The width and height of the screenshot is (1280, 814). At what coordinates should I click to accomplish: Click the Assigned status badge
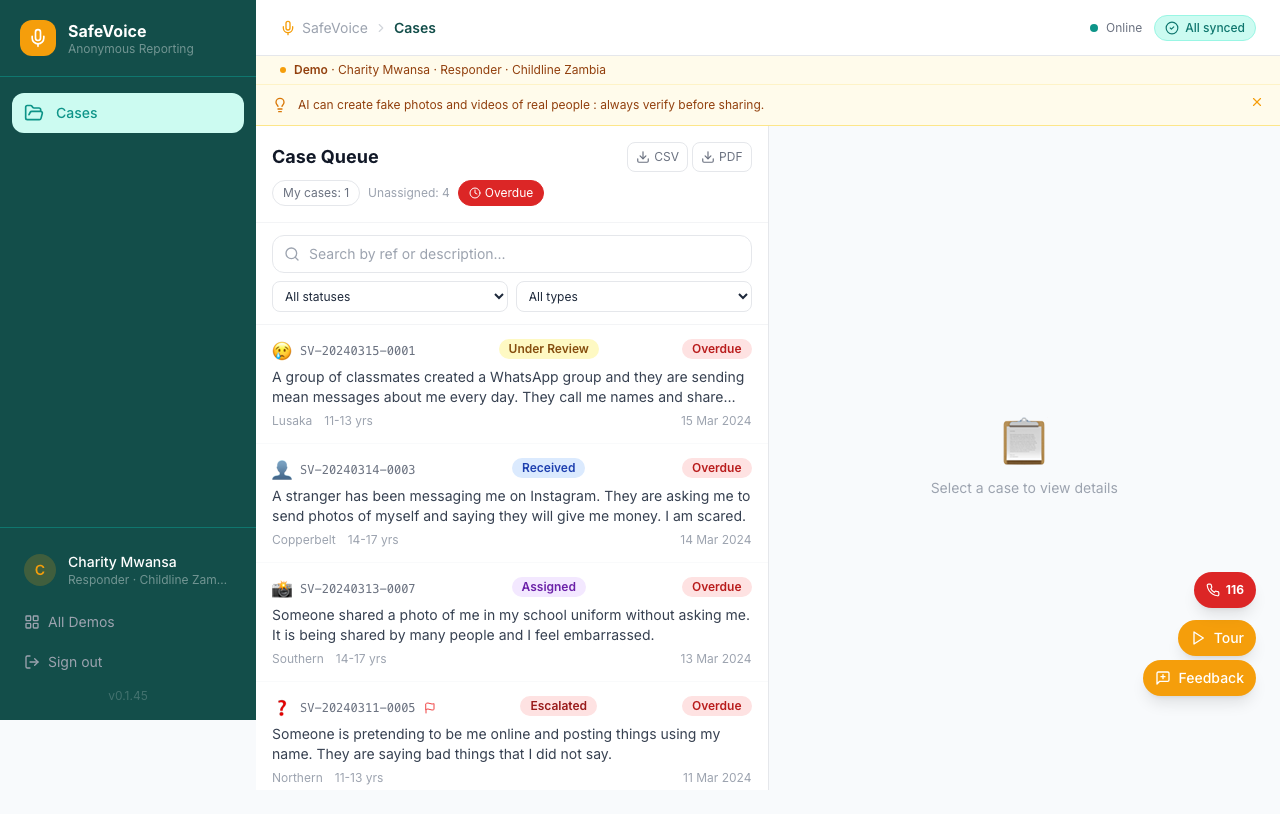tap(548, 587)
